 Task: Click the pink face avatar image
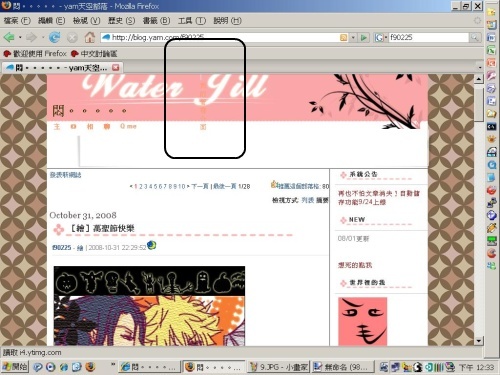pyautogui.click(x=363, y=321)
